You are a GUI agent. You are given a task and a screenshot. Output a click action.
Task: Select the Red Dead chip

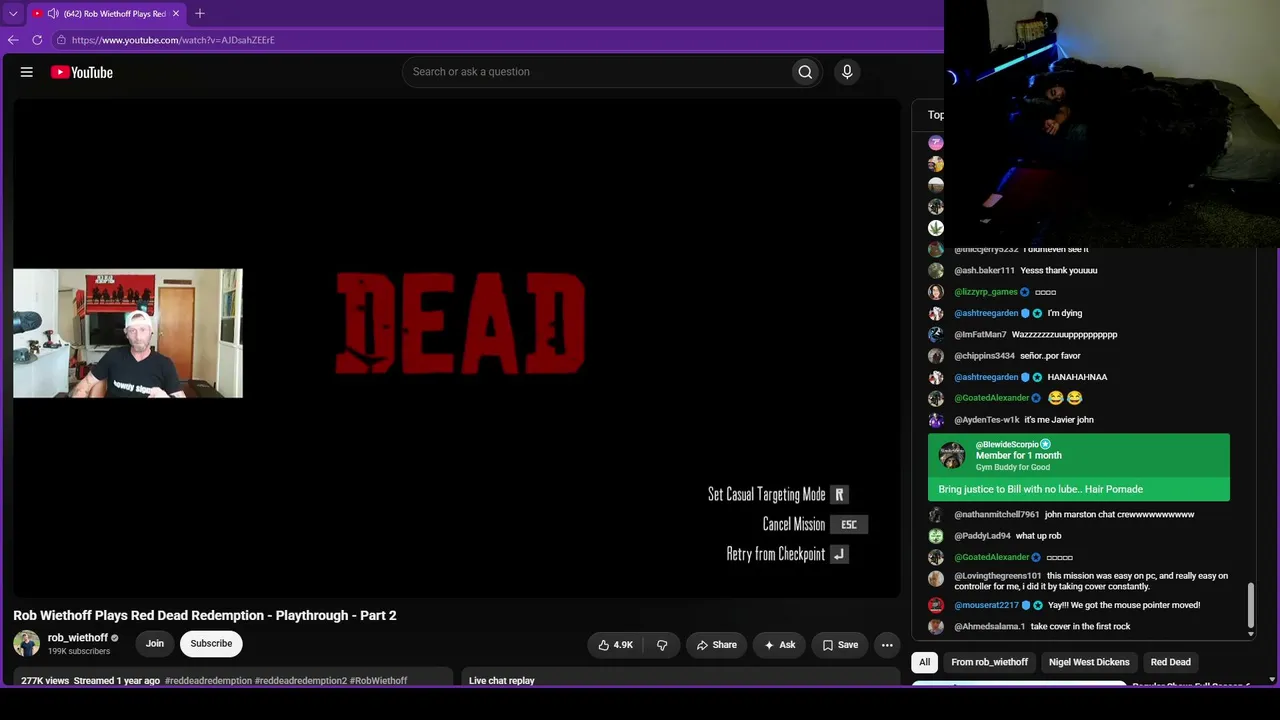[1171, 662]
